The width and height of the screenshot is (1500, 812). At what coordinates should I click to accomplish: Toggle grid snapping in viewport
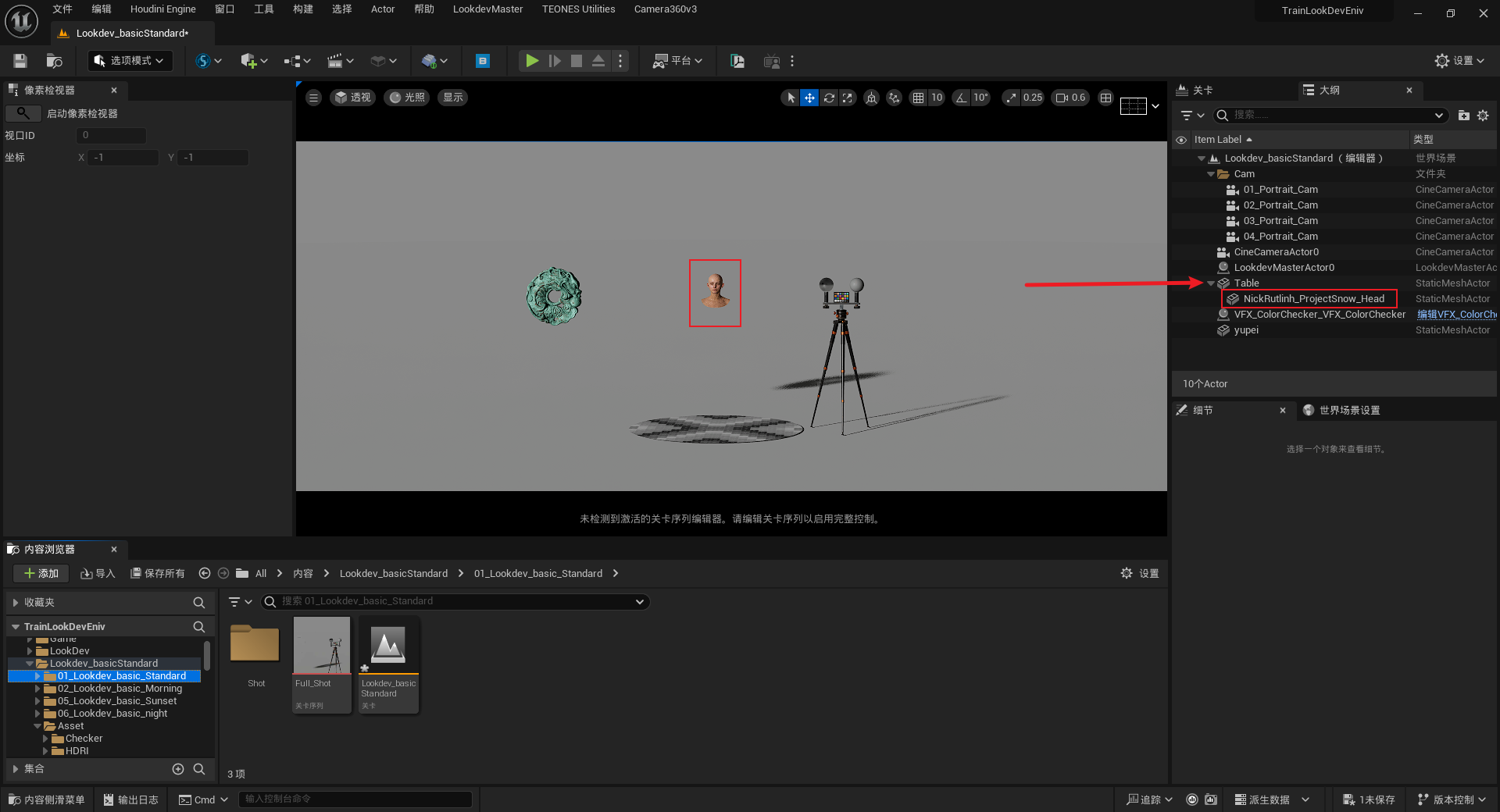click(x=918, y=98)
